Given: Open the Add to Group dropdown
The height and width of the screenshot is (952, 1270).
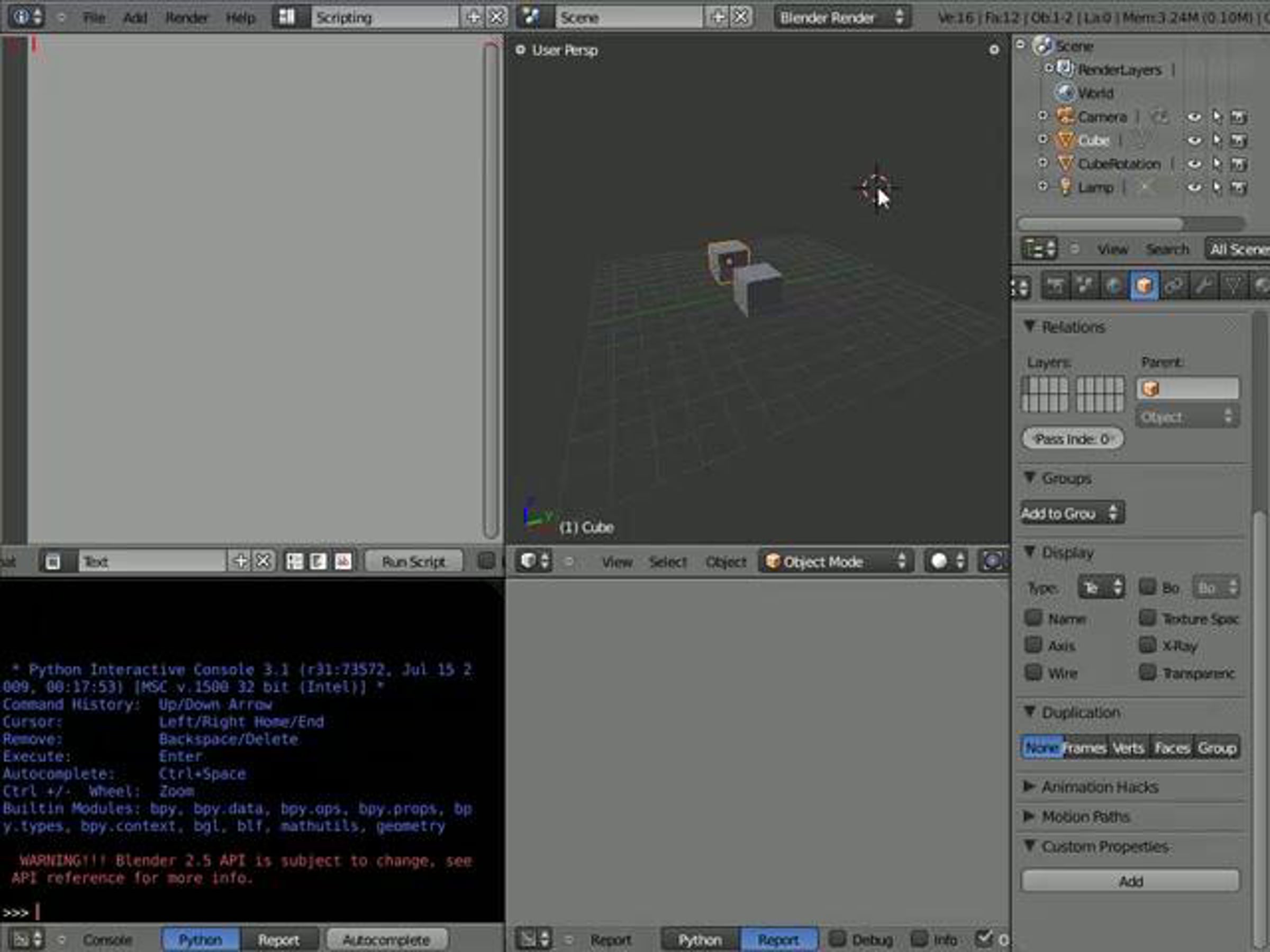Looking at the screenshot, I should pyautogui.click(x=1073, y=513).
